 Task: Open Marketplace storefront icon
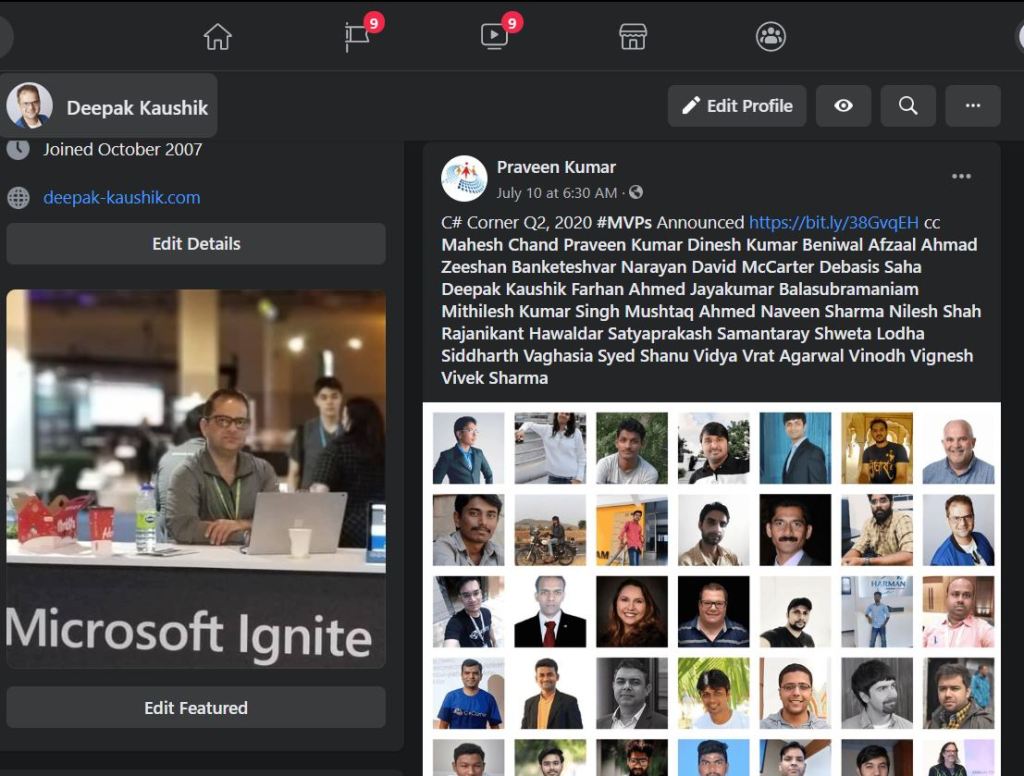click(x=632, y=37)
